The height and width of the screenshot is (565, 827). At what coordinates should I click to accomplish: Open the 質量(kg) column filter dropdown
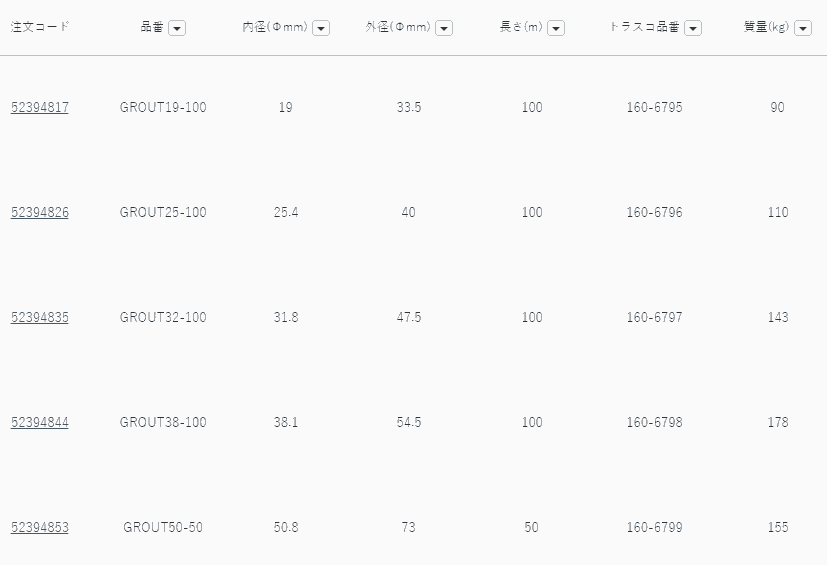[x=802, y=28]
